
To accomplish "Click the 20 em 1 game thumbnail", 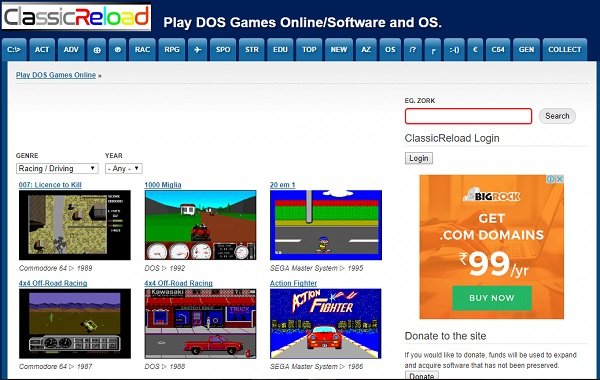I will click(326, 225).
